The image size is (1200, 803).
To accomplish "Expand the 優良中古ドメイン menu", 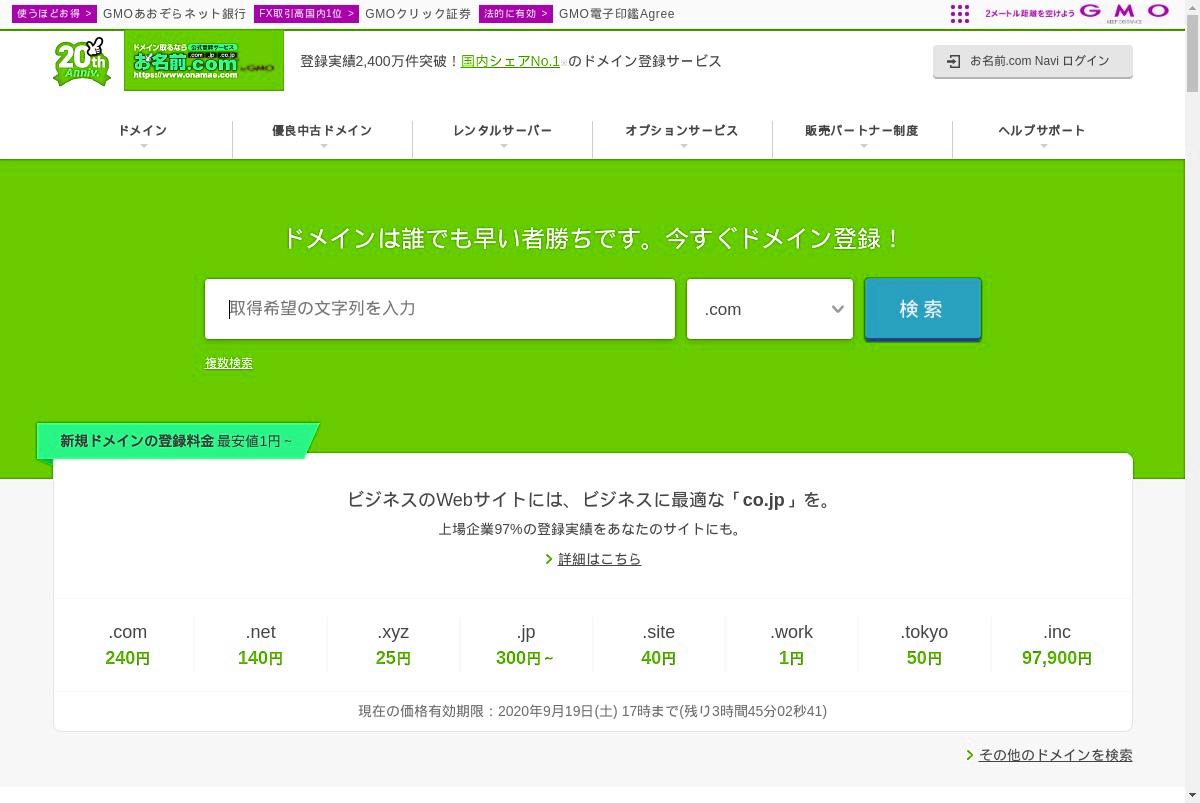I will coord(322,134).
